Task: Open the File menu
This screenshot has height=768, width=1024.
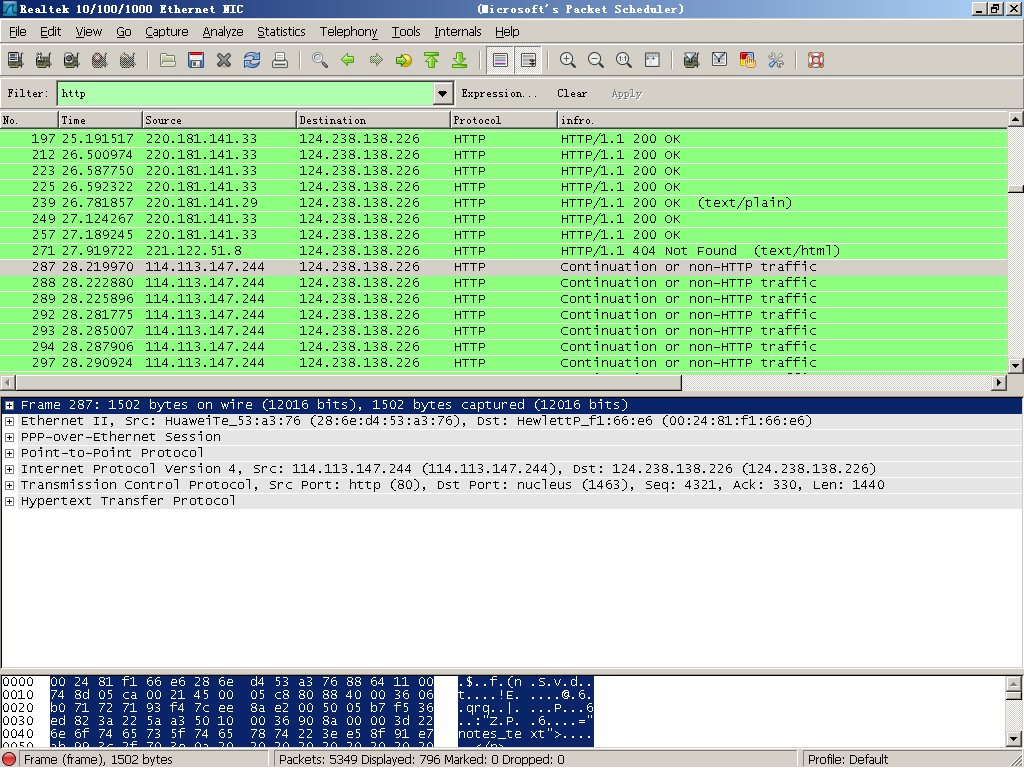Action: (18, 31)
